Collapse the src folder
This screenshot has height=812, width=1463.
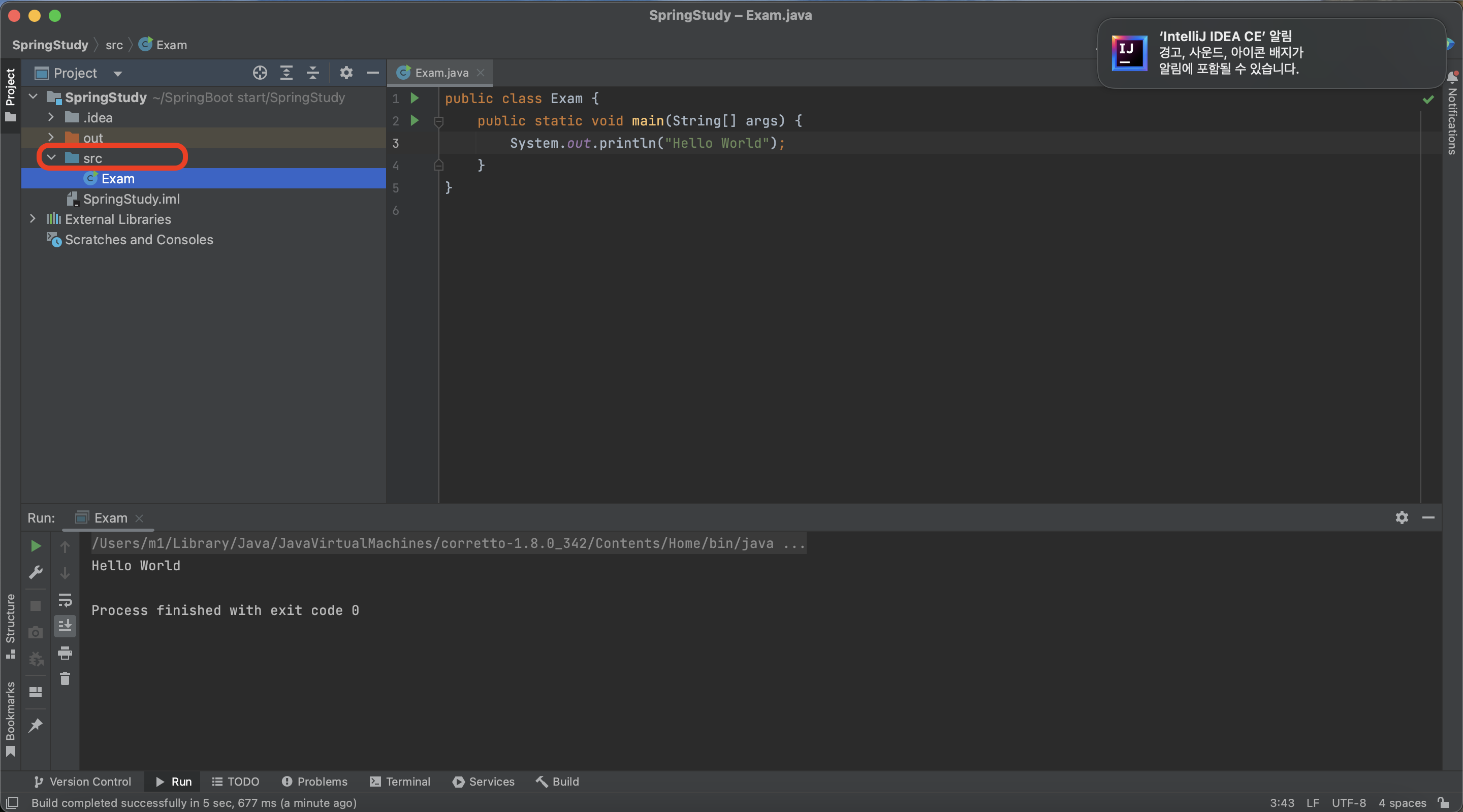tap(52, 157)
